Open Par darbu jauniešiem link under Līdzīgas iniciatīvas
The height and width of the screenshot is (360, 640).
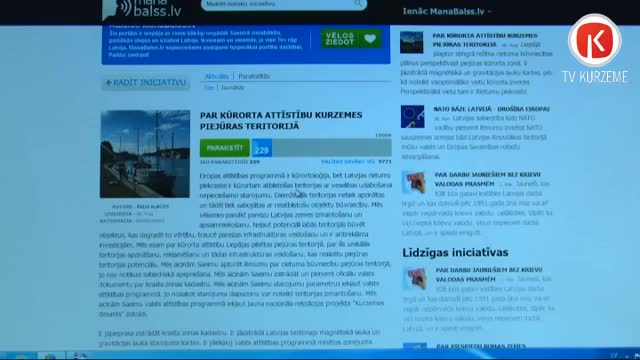tap(489, 275)
